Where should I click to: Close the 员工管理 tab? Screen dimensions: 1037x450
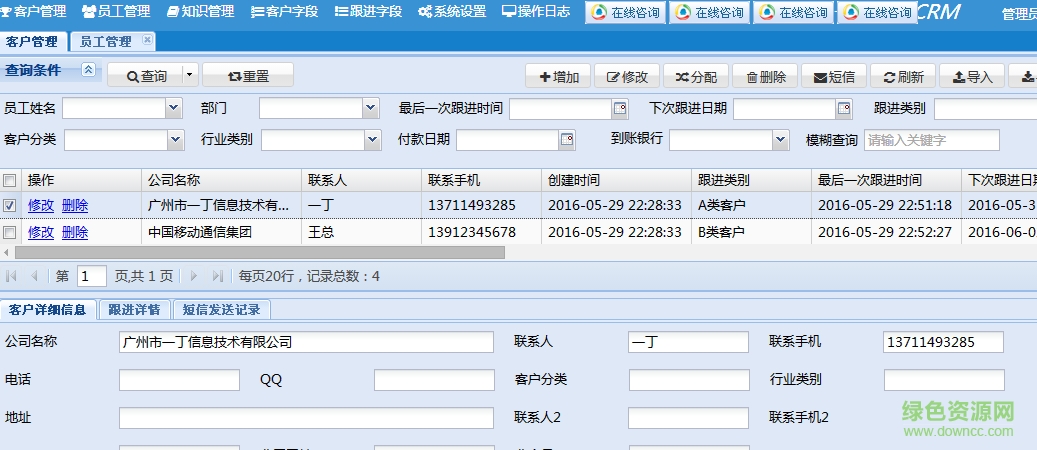click(x=147, y=40)
